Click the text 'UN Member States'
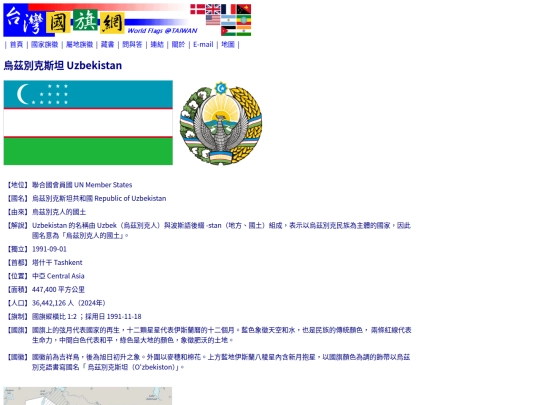Viewport: 540px width, 405px height. (103, 185)
